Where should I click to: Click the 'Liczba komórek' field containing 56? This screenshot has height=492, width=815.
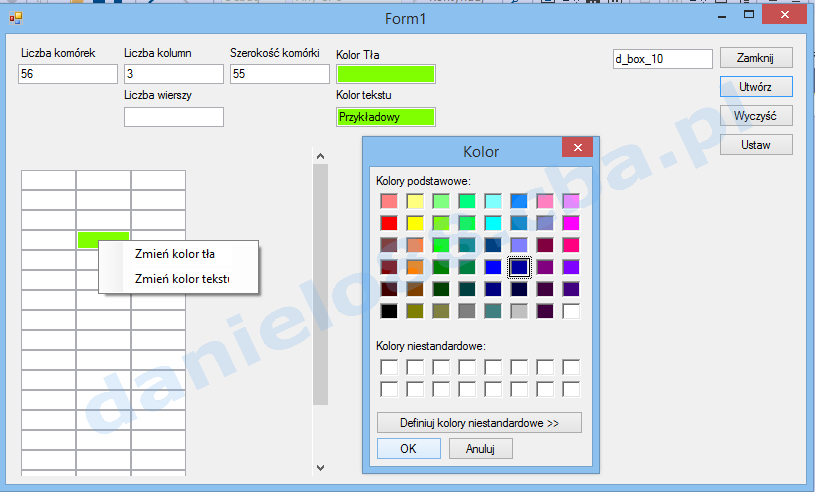click(x=67, y=74)
